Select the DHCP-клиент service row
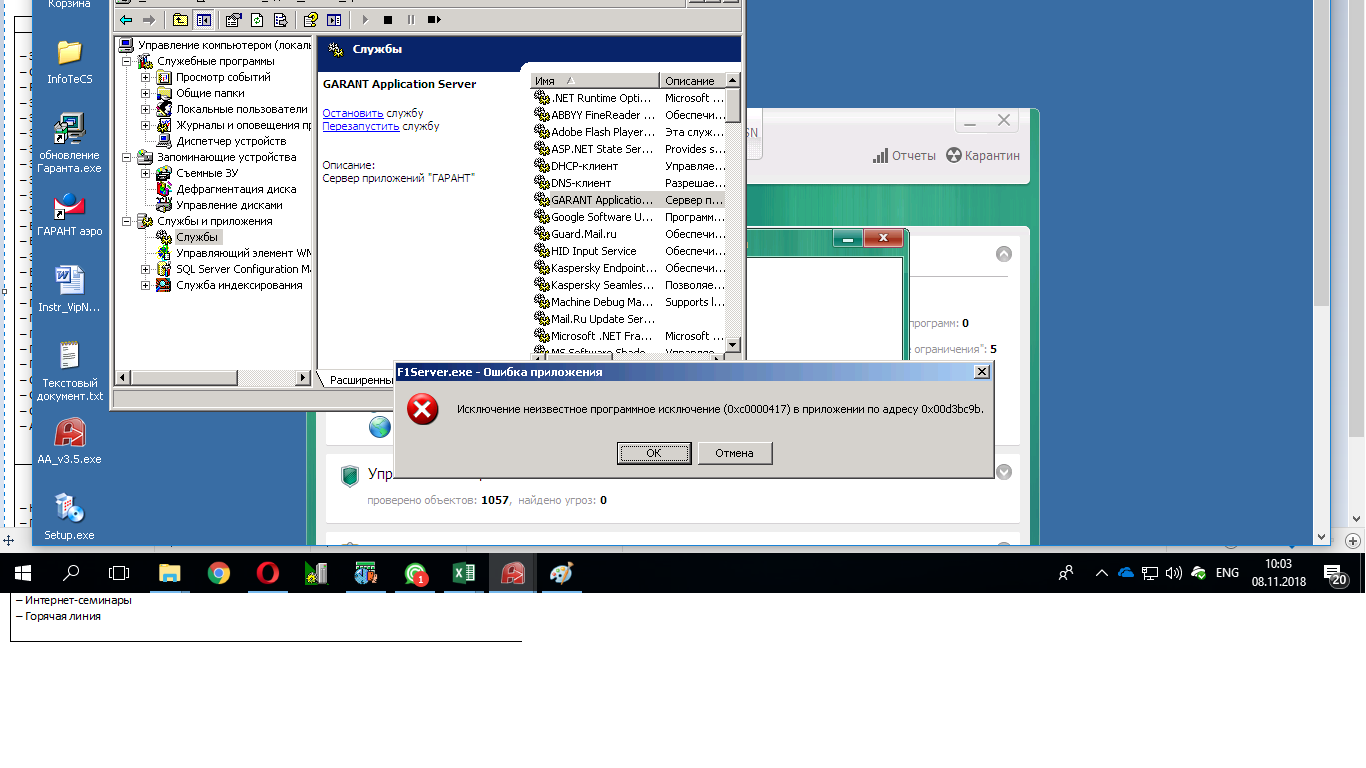Image resolution: width=1366 pixels, height=768 pixels. (x=629, y=166)
